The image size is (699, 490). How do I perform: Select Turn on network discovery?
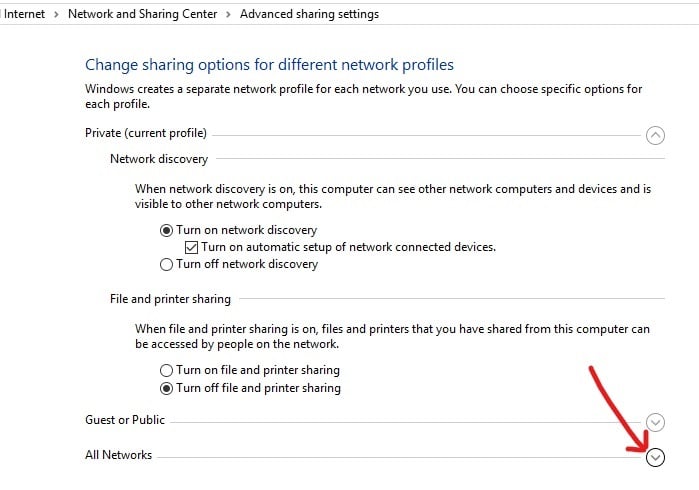167,229
